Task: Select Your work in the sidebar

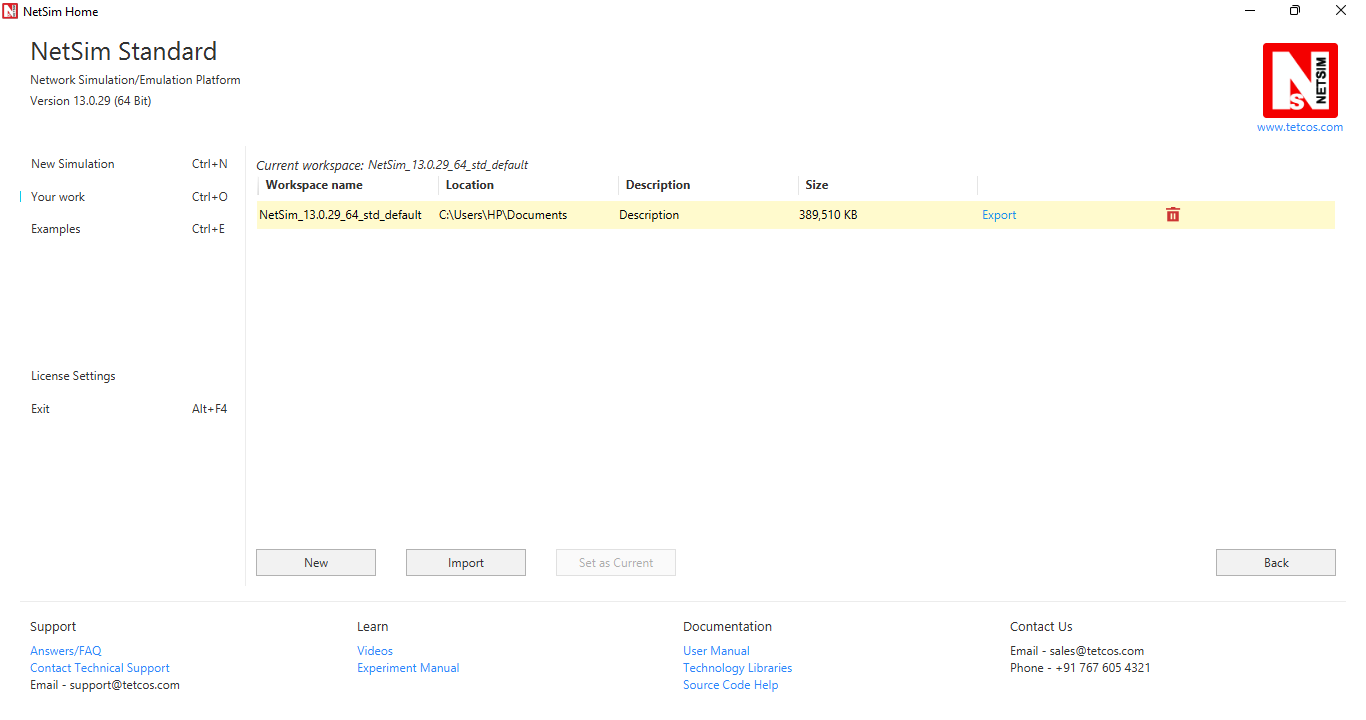Action: pos(58,197)
